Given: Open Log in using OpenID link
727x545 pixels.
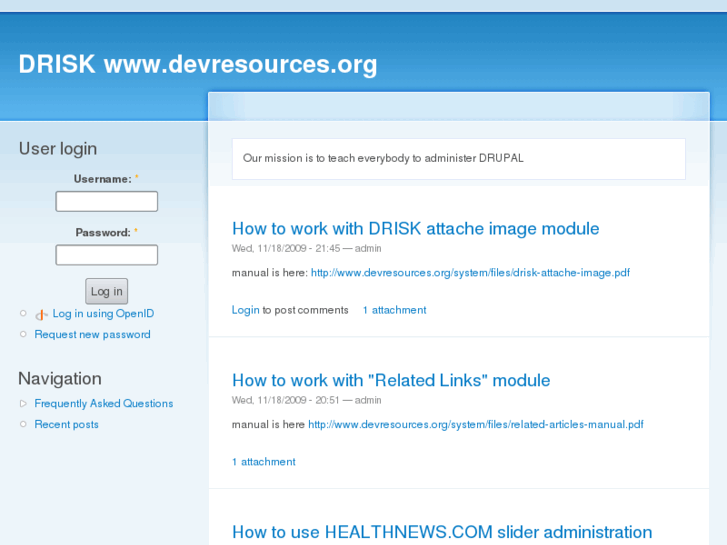Looking at the screenshot, I should [103, 314].
